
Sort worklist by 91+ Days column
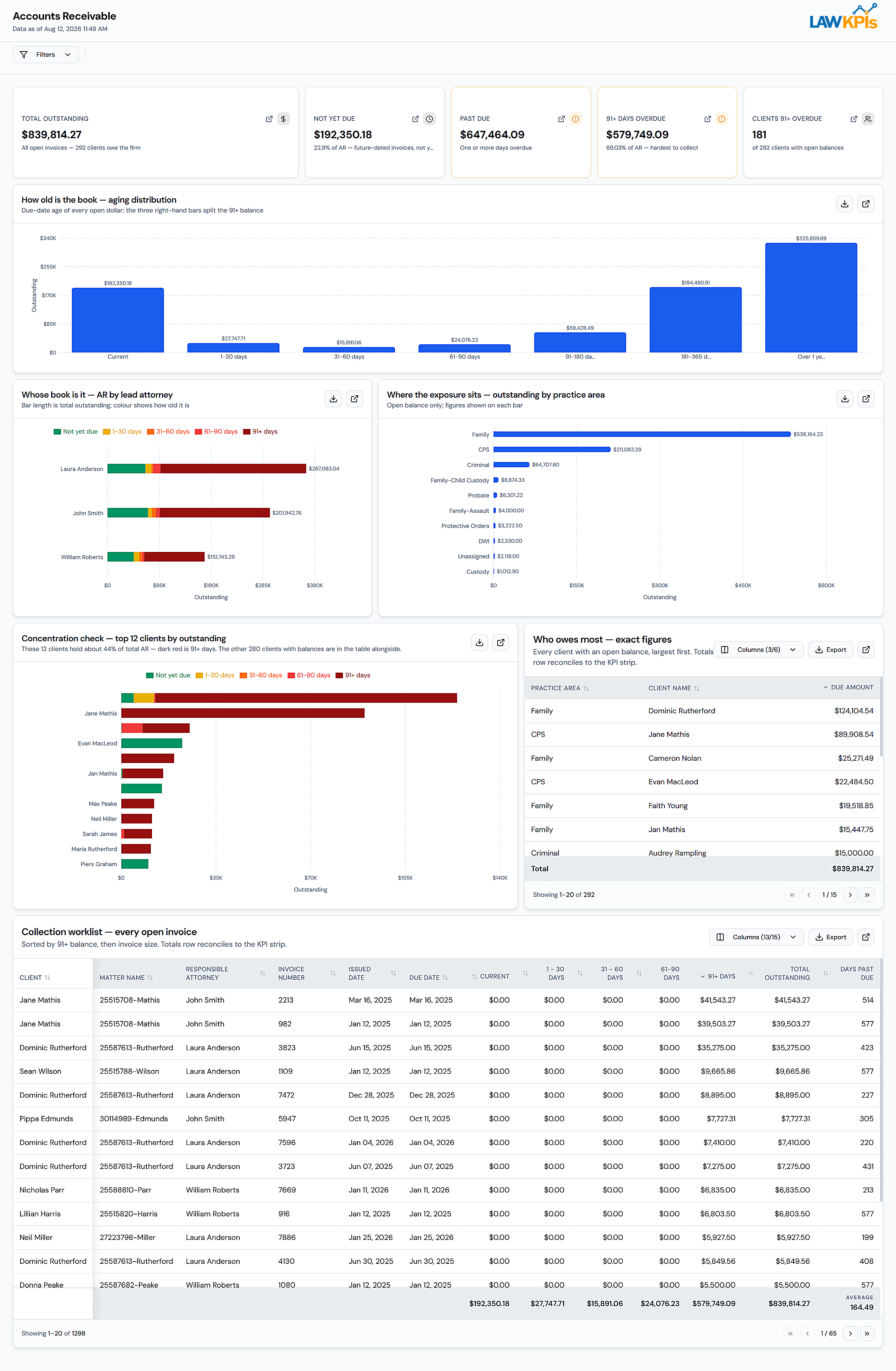718,976
